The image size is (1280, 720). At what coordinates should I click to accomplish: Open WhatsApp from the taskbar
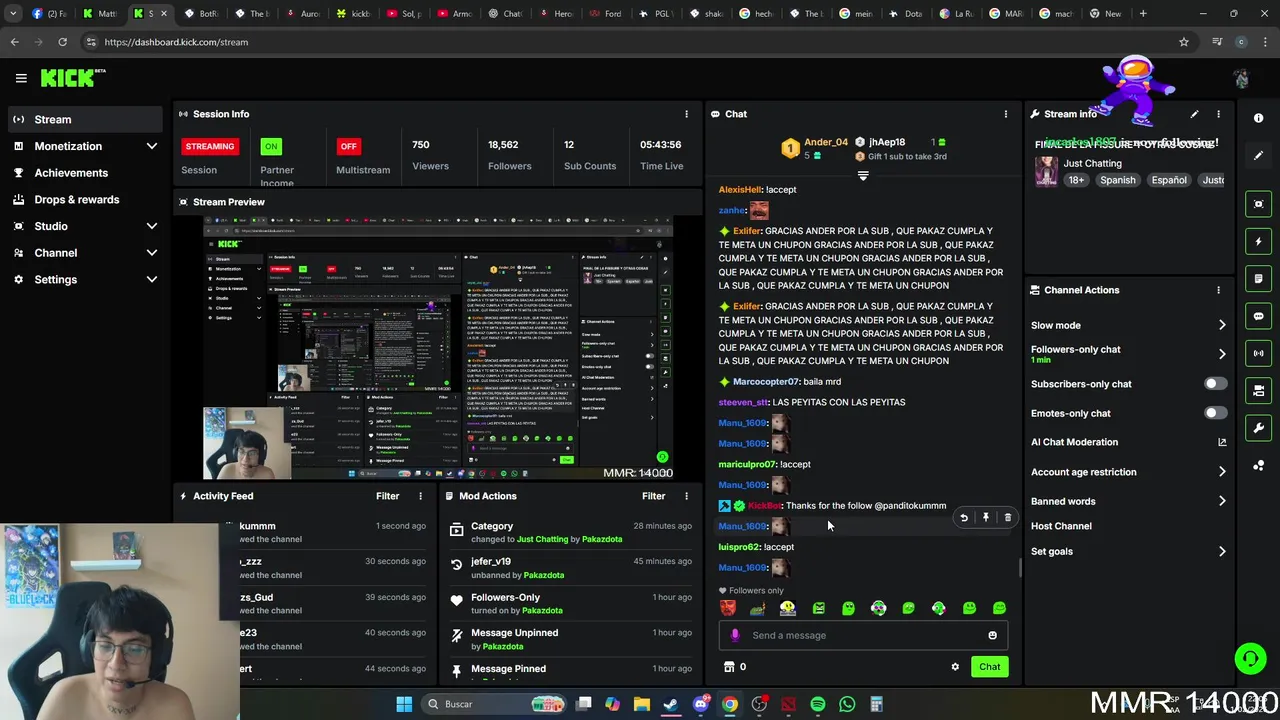pyautogui.click(x=847, y=704)
